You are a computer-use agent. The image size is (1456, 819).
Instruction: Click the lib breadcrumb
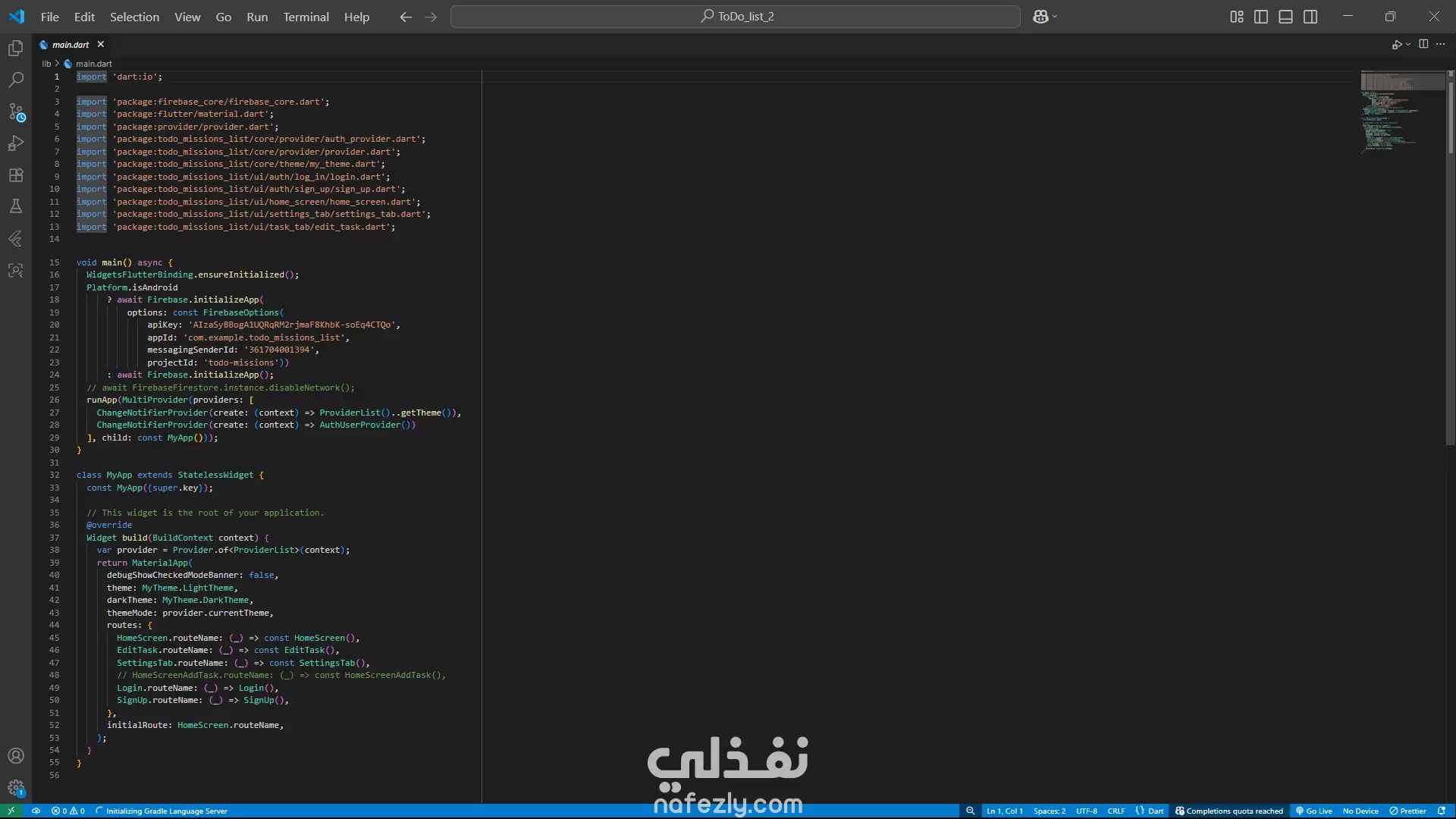tap(46, 64)
